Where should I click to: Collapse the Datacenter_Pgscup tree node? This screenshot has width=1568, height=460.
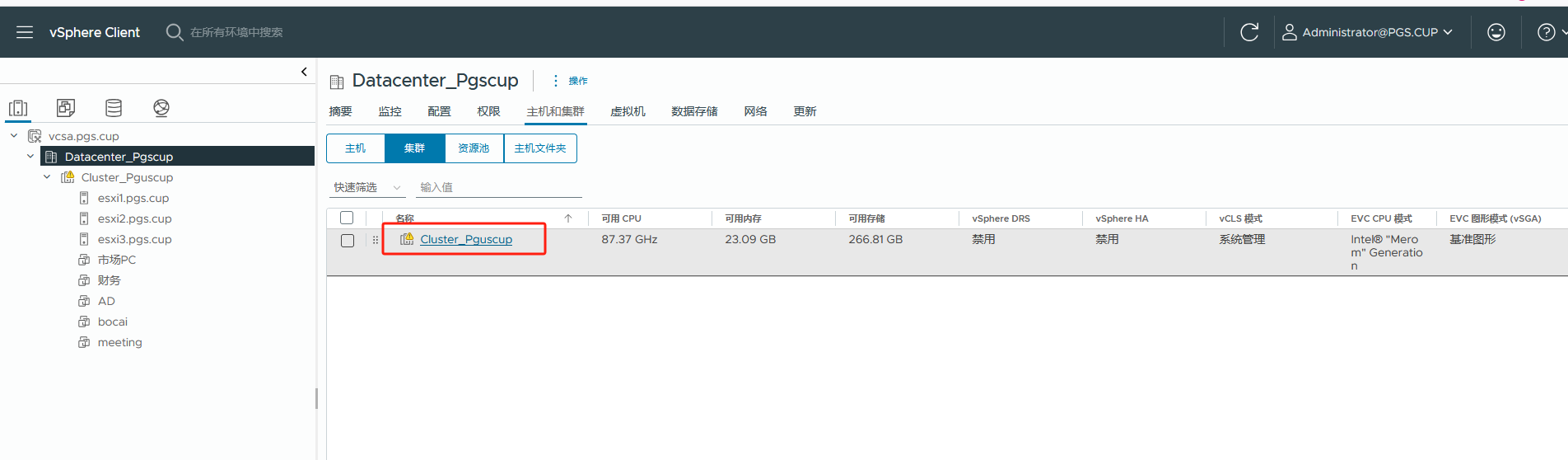tap(30, 156)
